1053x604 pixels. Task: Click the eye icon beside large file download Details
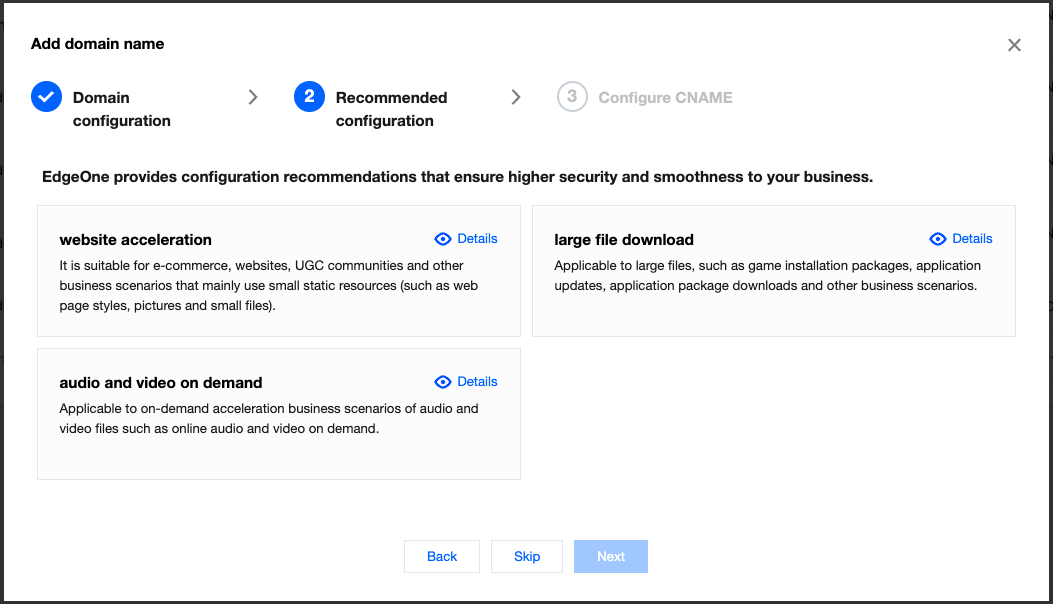click(x=937, y=239)
